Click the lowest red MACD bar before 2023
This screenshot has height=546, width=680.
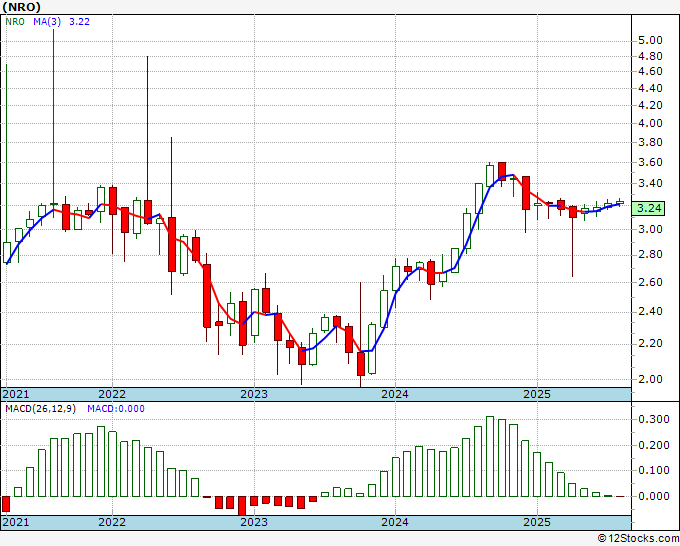[242, 506]
